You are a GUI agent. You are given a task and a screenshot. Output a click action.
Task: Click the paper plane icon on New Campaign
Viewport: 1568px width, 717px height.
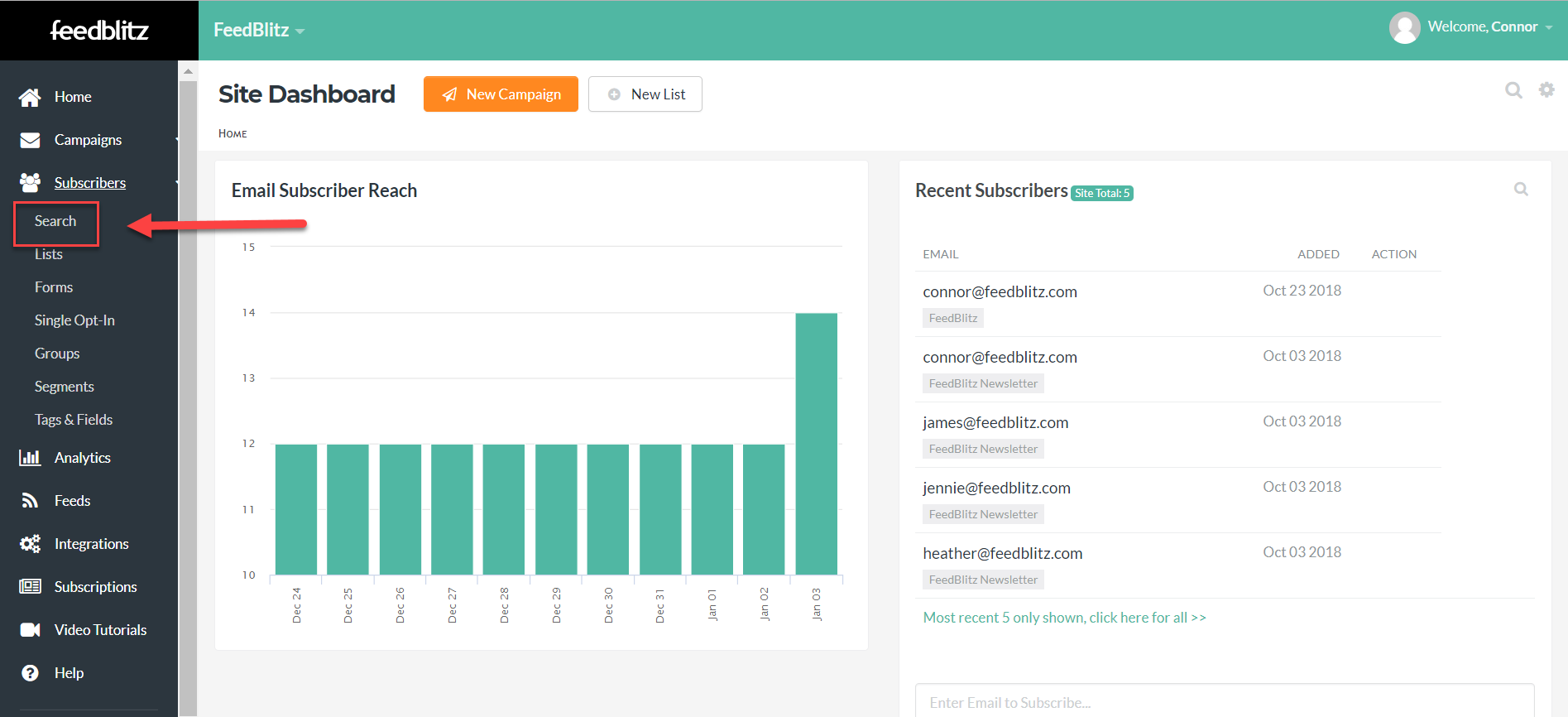point(449,94)
